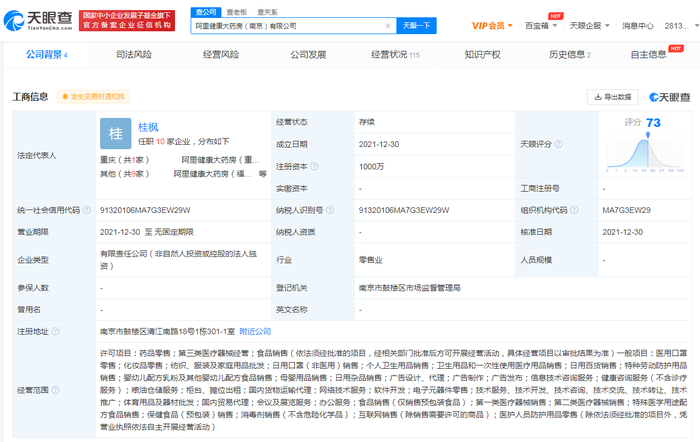700x442 pixels.
Task: Click help icon next to 经营范围
Action: click(x=55, y=390)
